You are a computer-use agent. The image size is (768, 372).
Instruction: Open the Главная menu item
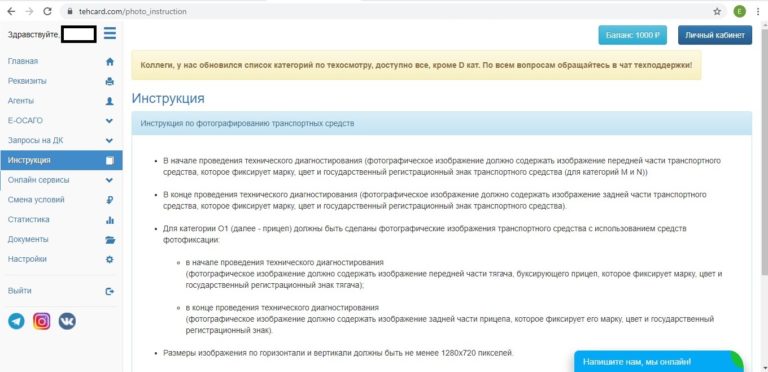23,61
